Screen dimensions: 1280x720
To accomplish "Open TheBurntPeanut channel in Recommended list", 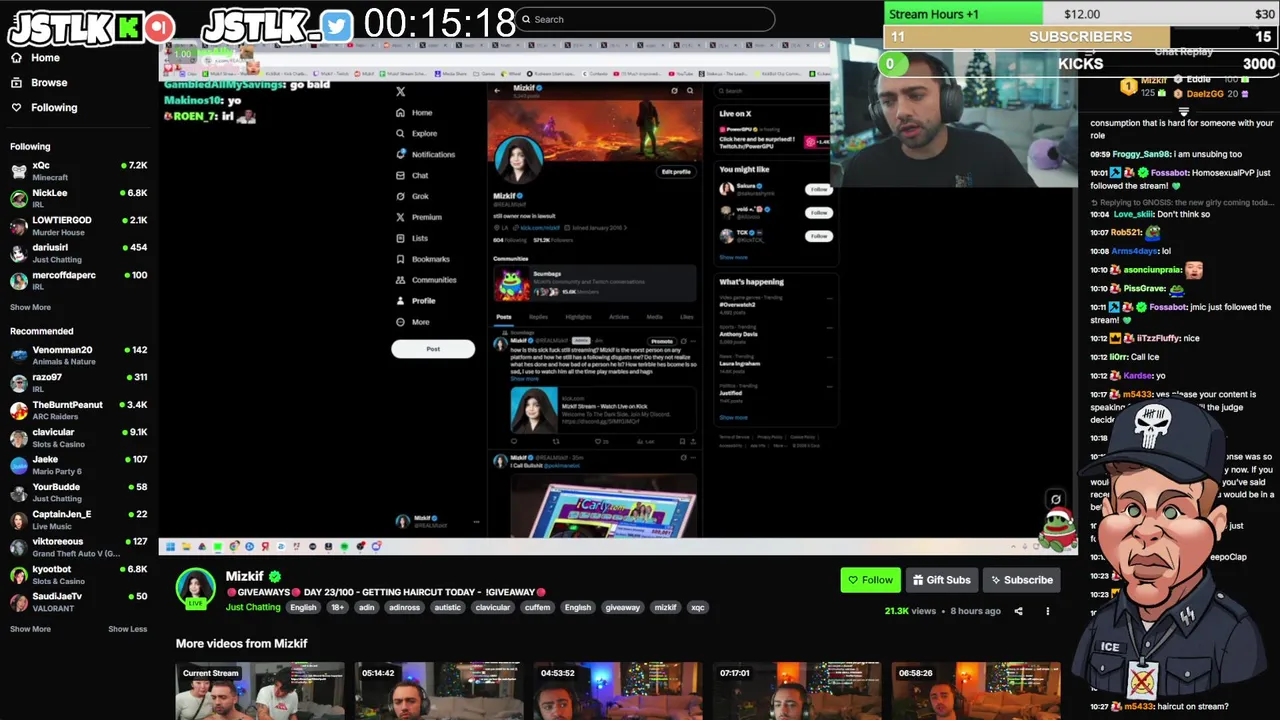I will tap(78, 410).
